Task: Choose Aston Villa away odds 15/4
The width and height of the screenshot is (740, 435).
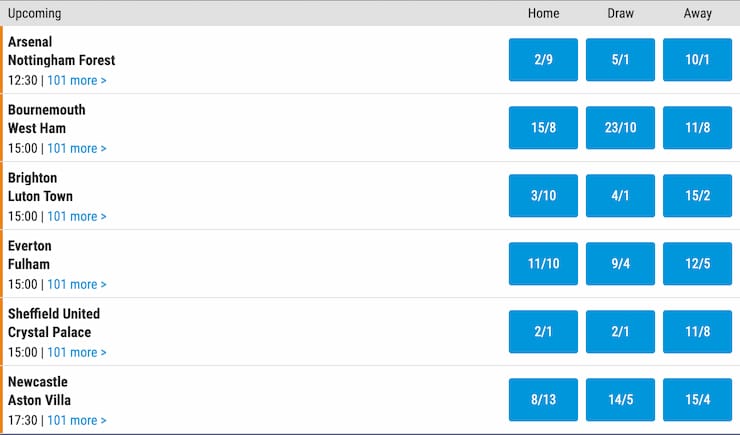Action: [697, 400]
